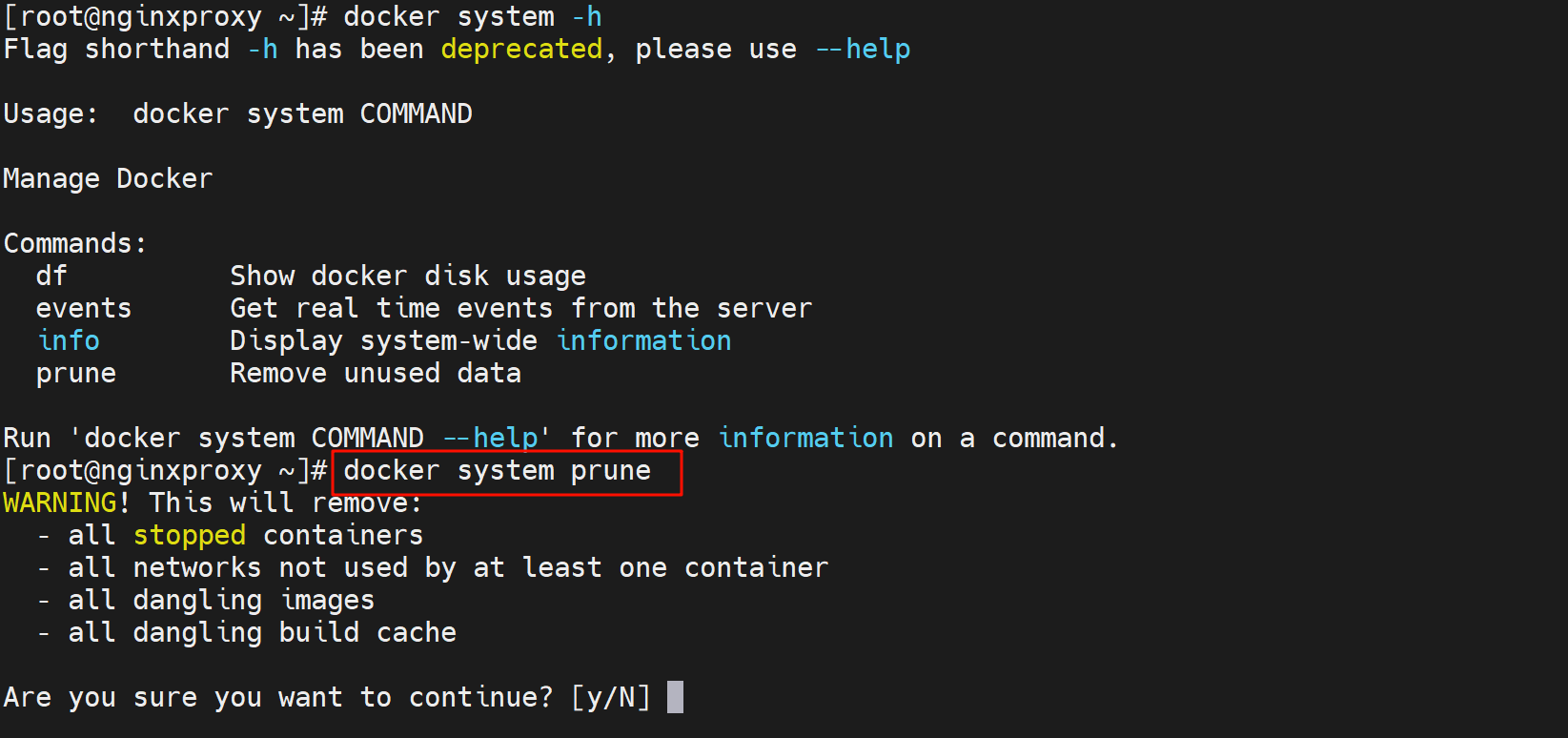The height and width of the screenshot is (738, 1568).
Task: Select the "info" command in the Commands list
Action: click(69, 341)
